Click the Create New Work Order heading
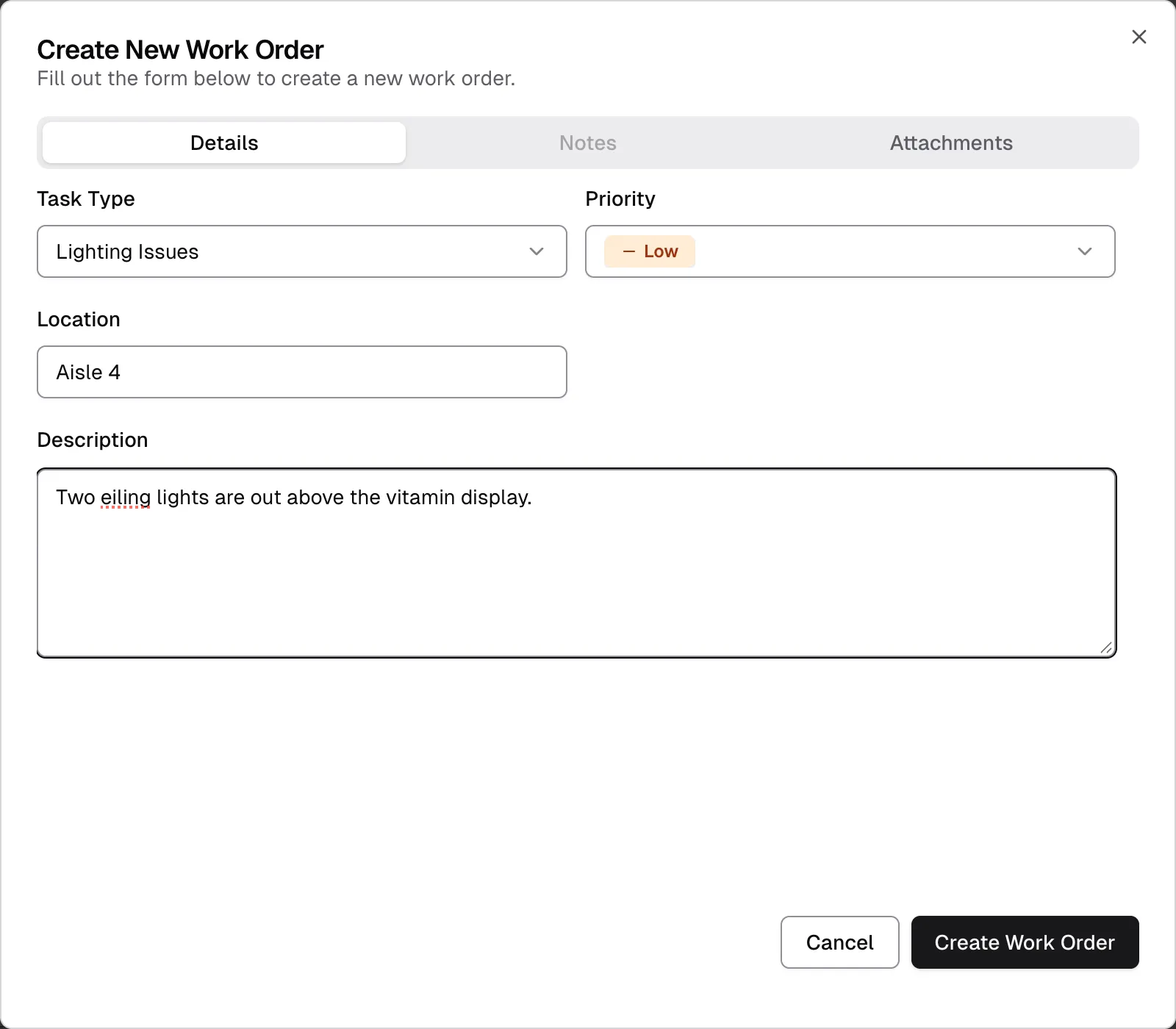 pyautogui.click(x=180, y=50)
